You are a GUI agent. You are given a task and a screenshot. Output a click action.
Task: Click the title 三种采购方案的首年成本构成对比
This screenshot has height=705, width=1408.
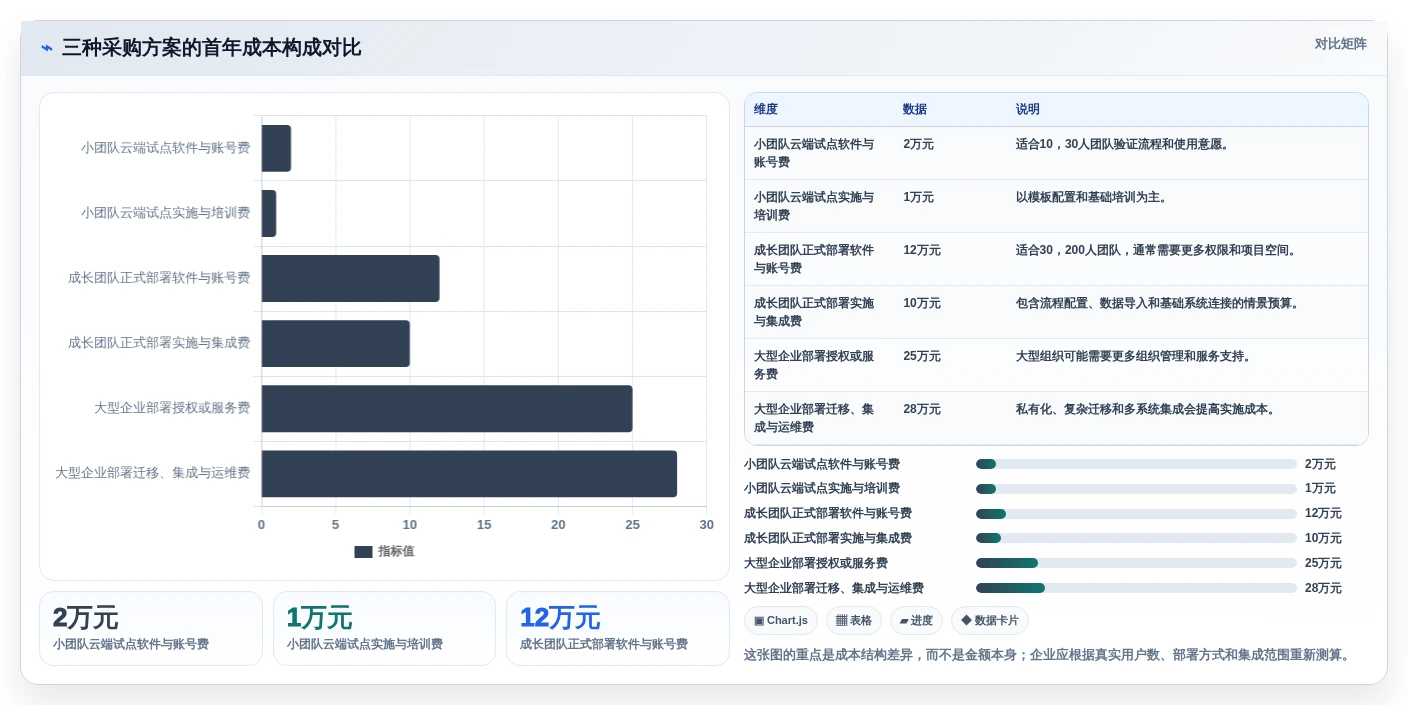coord(211,48)
